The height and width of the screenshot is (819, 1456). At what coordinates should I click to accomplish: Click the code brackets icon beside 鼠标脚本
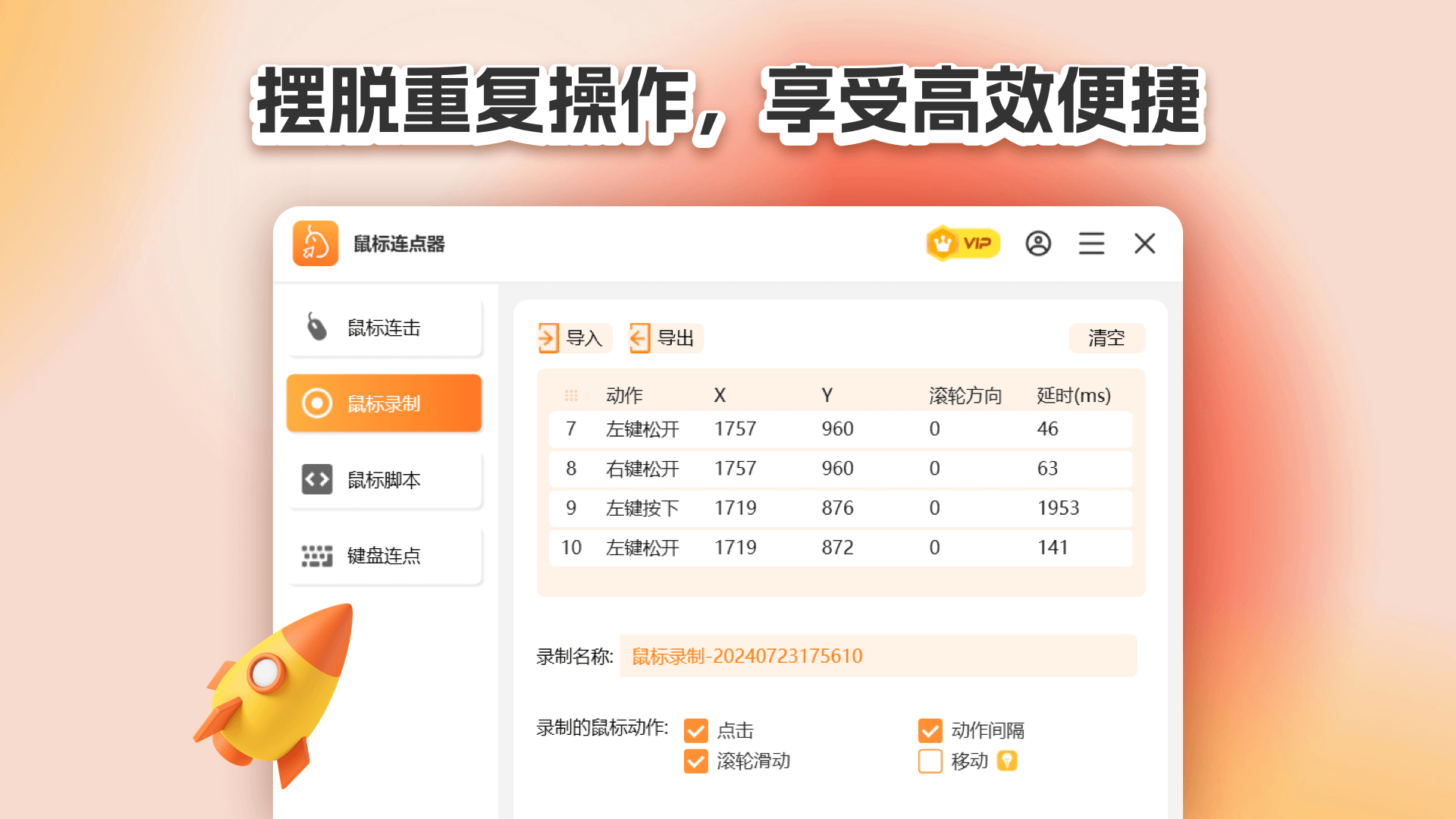click(x=317, y=479)
